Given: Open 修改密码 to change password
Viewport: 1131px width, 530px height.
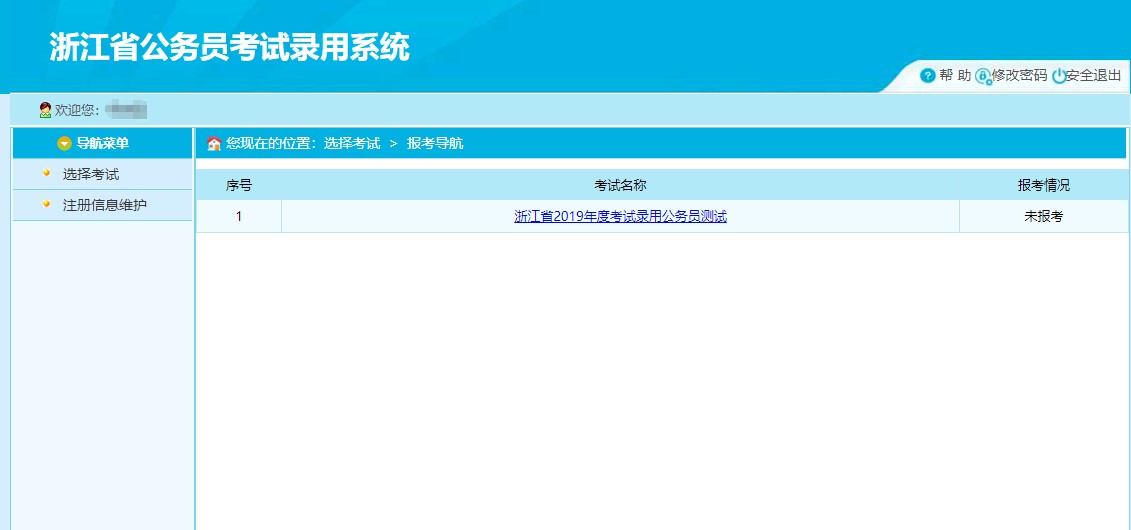Looking at the screenshot, I should click(1019, 75).
